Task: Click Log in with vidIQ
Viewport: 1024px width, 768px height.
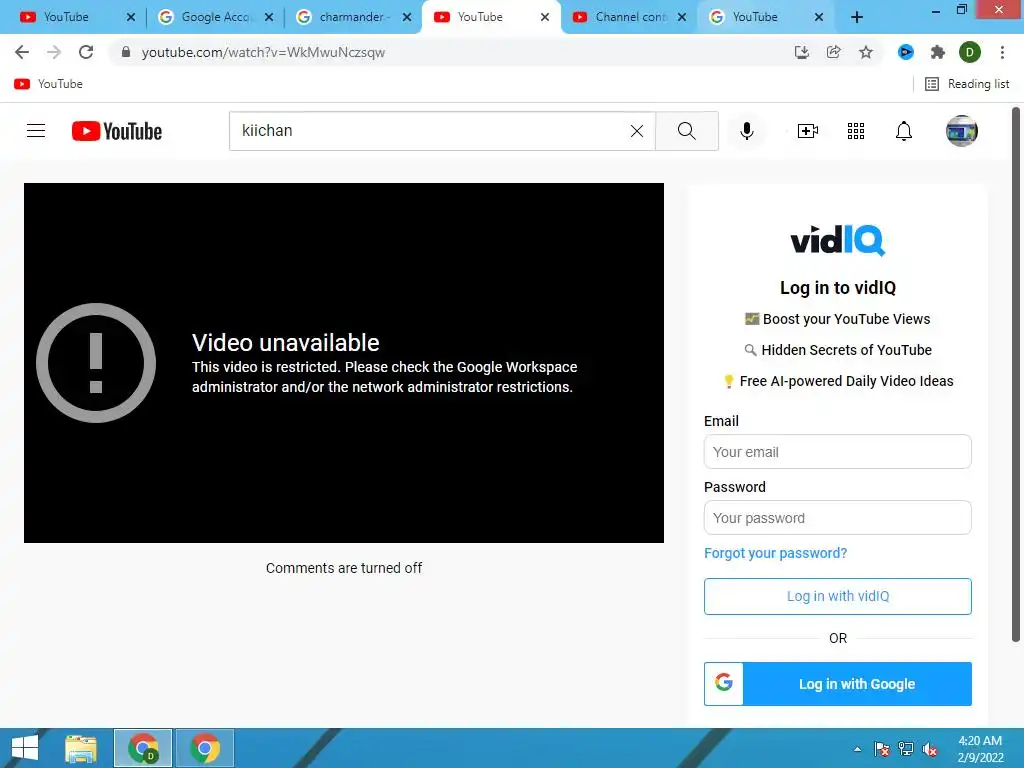Action: click(x=837, y=596)
